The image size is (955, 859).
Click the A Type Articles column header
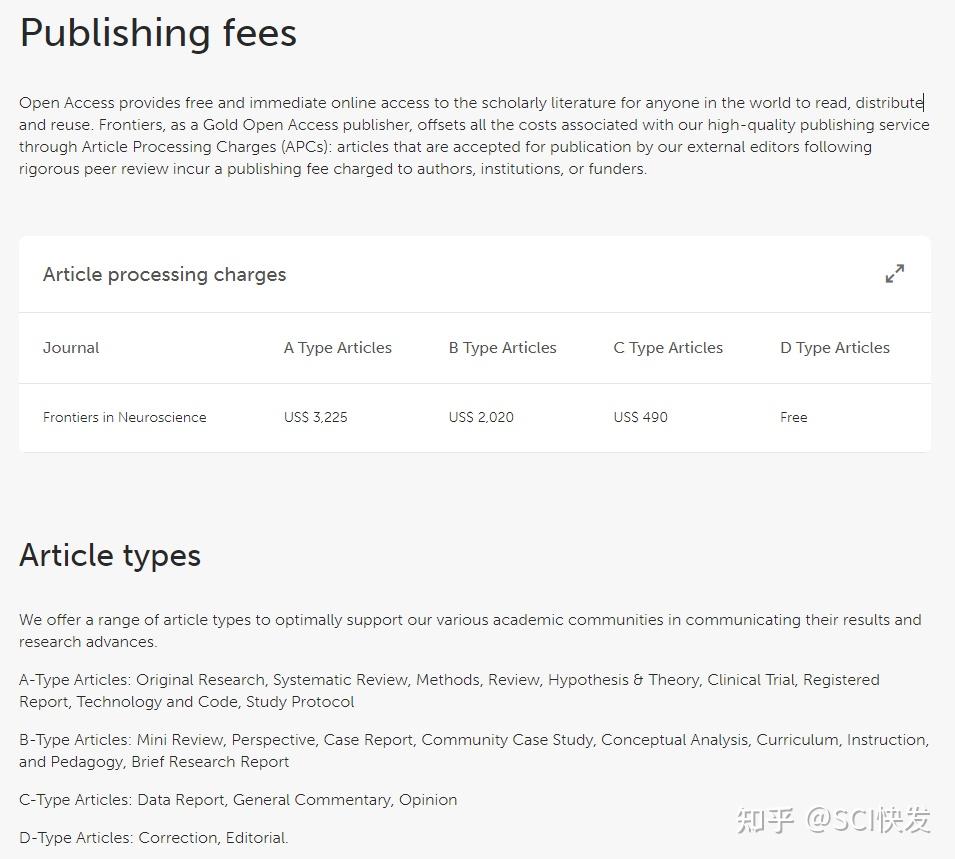click(x=337, y=348)
